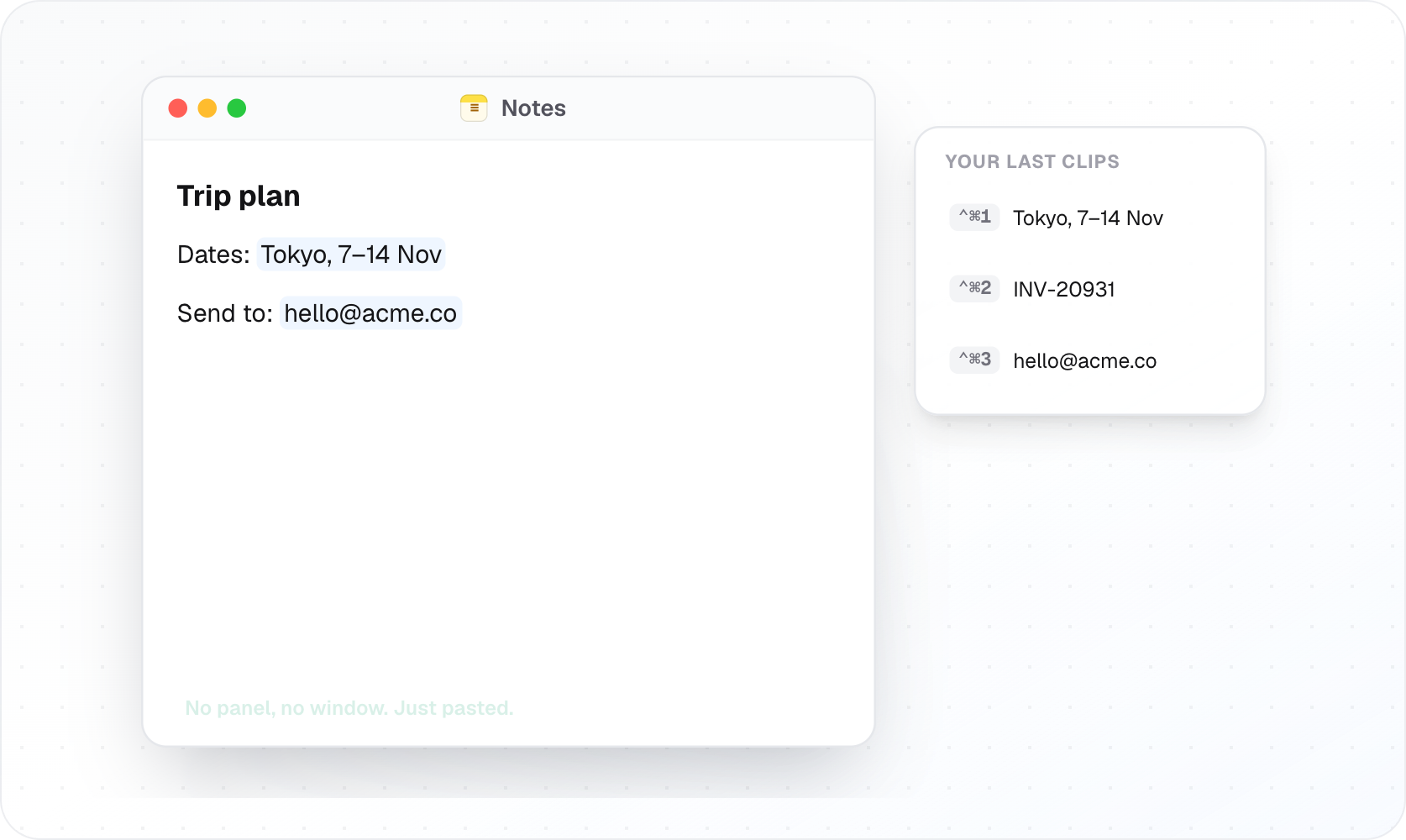Choose the 'hello@acme.co' clip in clips list
The image size is (1406, 840).
[1084, 361]
